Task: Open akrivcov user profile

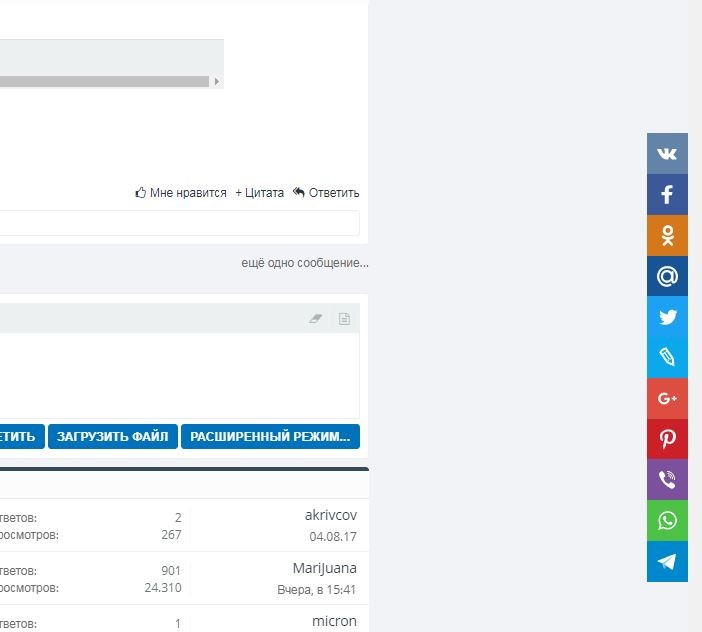Action: coord(331,515)
